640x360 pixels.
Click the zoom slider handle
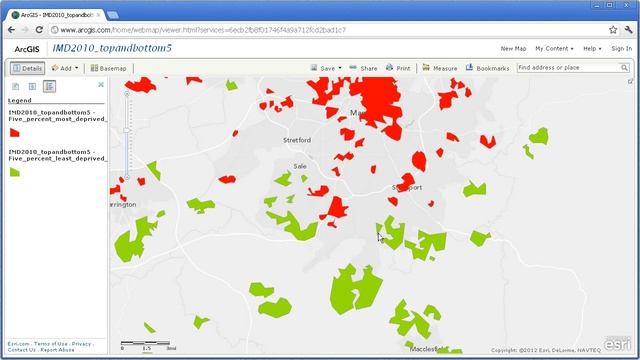127,130
